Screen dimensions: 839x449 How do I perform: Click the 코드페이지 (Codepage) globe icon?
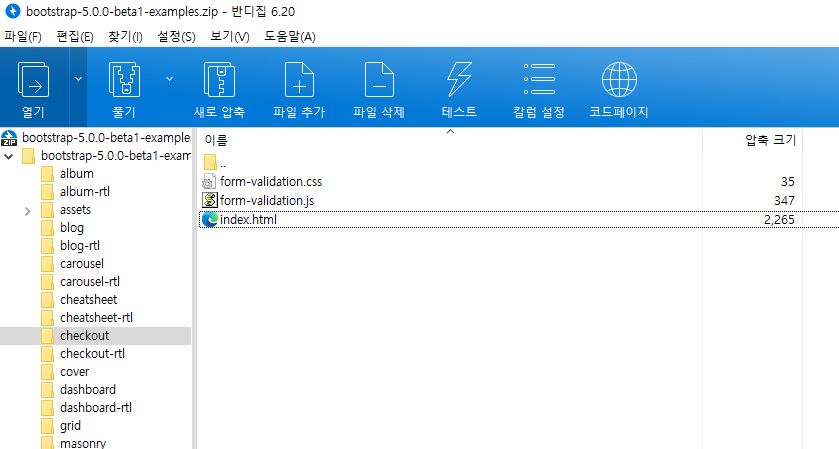(619, 80)
